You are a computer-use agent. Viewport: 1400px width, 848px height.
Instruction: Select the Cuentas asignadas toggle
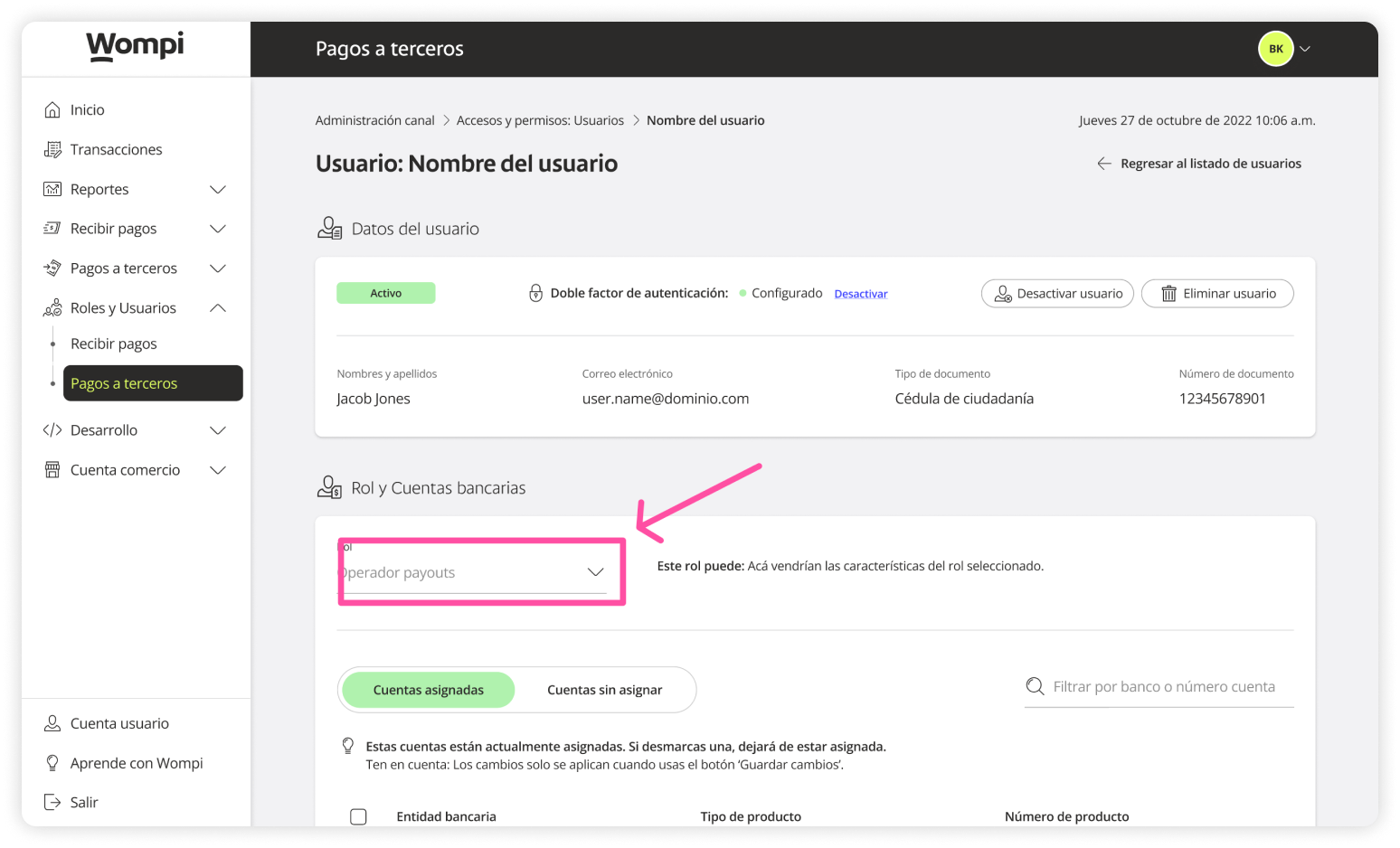(x=428, y=690)
